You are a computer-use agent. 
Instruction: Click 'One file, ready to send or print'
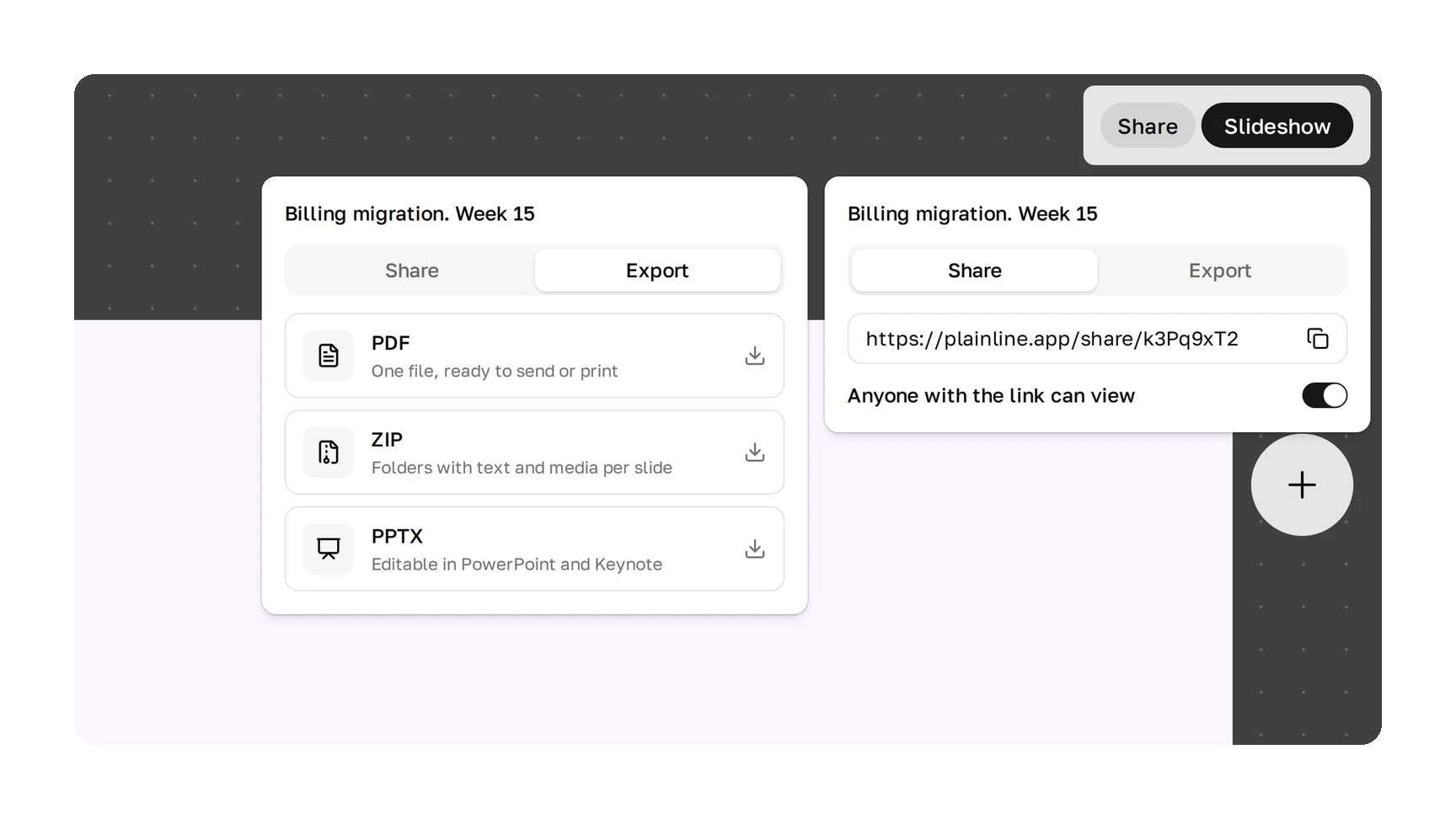pos(495,372)
